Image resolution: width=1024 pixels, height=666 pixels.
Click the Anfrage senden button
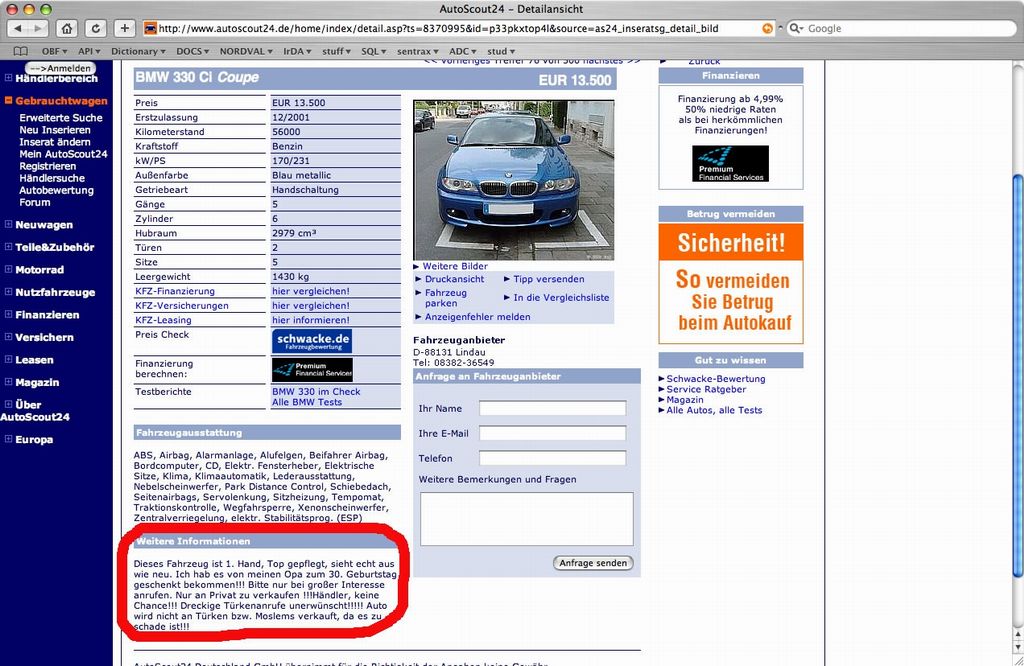click(593, 563)
